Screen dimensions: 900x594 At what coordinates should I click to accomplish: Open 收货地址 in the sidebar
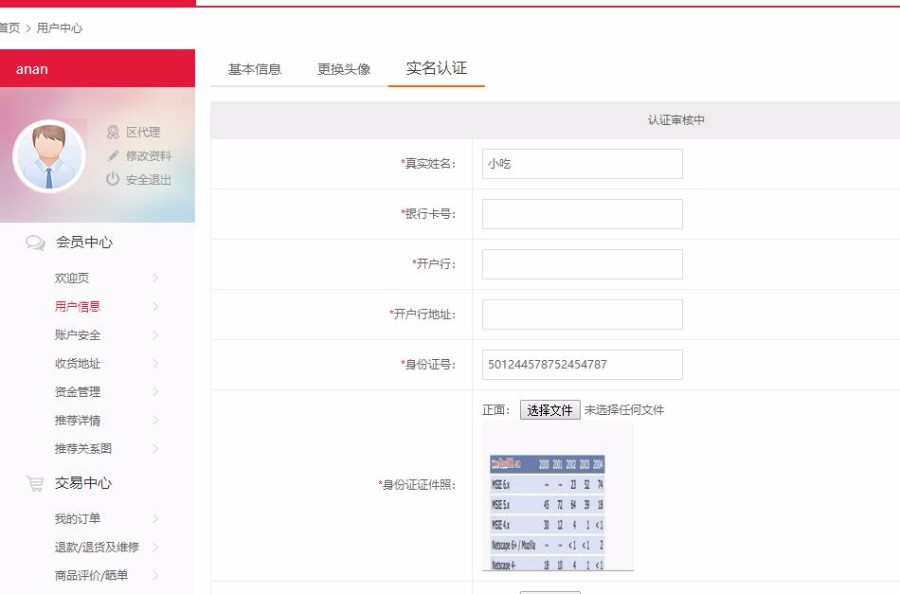click(78, 364)
